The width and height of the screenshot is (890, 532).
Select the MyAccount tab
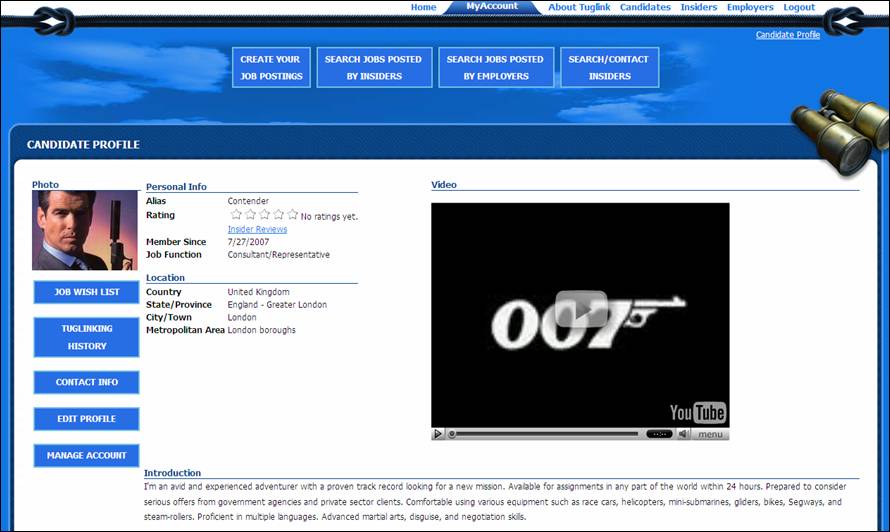coord(492,7)
